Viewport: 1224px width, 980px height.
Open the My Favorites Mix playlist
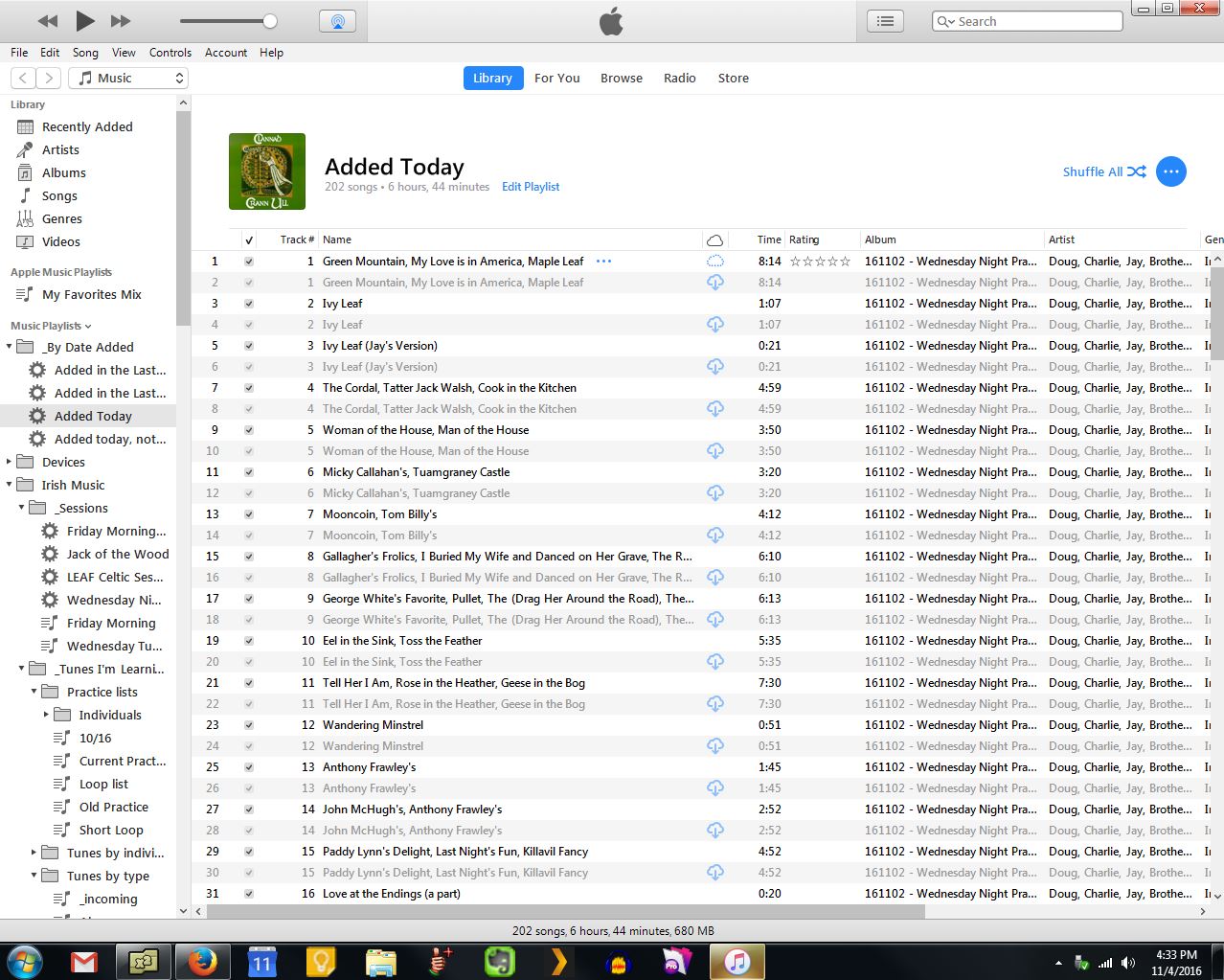91,294
